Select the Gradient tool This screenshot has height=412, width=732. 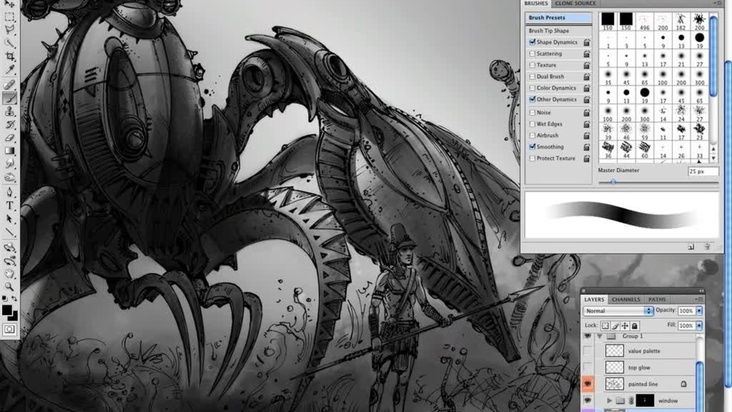(x=9, y=151)
